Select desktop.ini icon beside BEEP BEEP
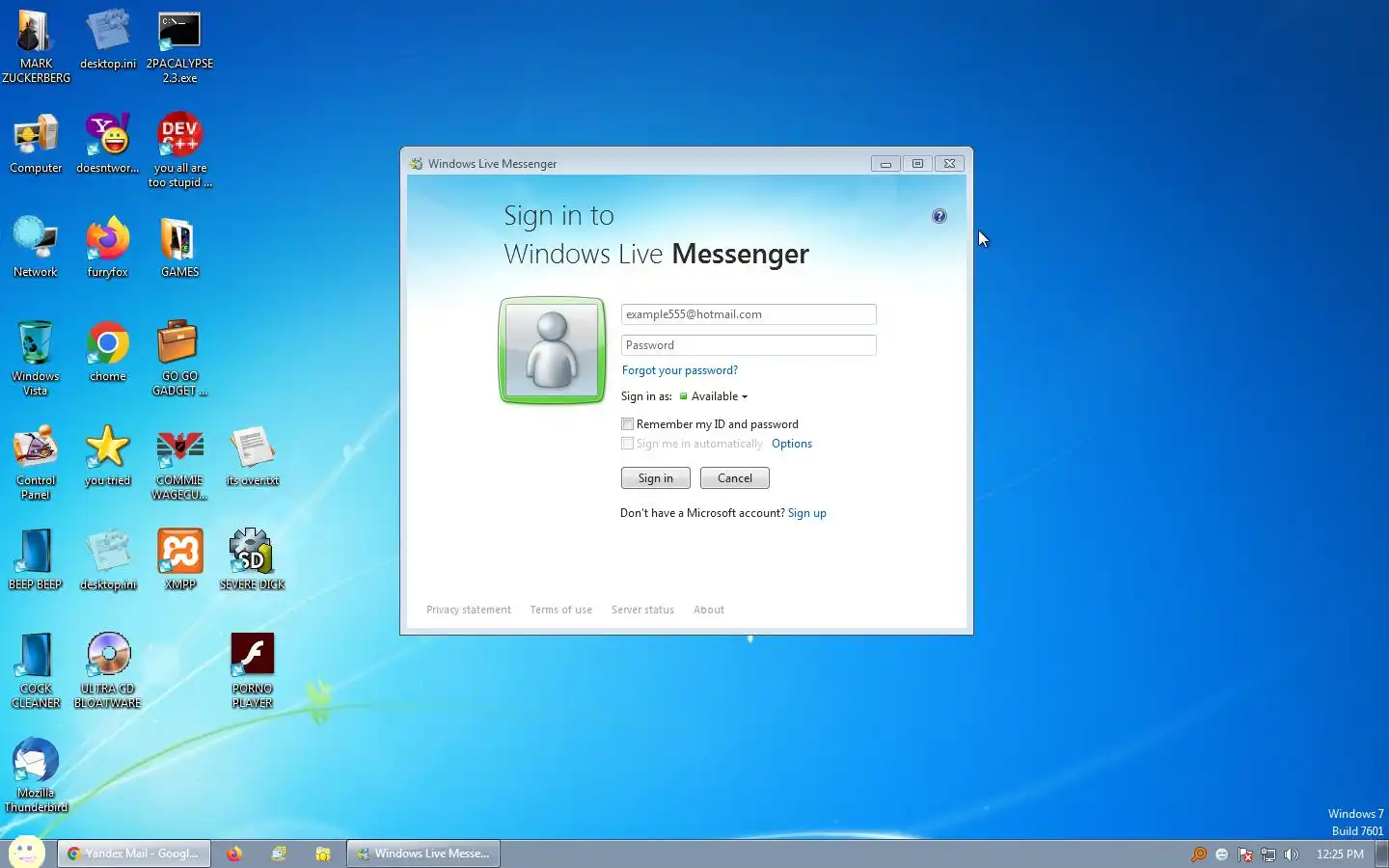Viewport: 1389px width, 868px height. pyautogui.click(x=108, y=560)
